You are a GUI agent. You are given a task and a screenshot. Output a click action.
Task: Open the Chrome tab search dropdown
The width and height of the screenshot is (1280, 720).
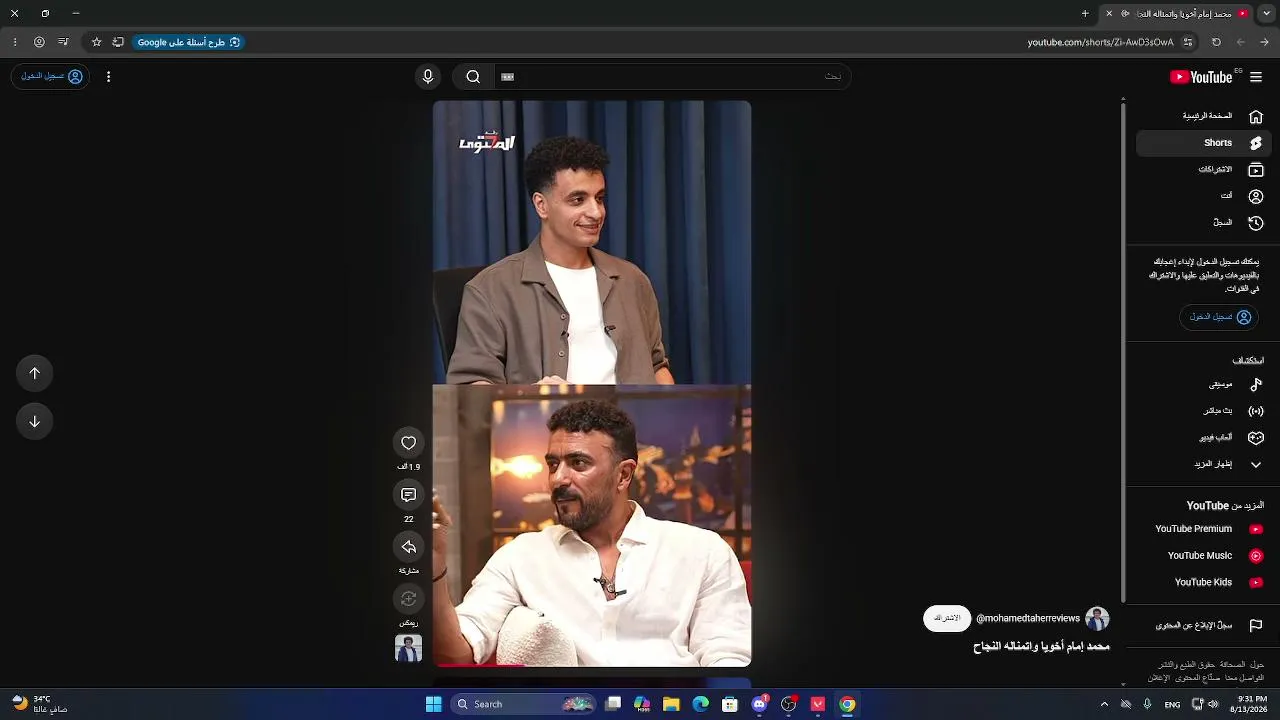[x=1265, y=14]
